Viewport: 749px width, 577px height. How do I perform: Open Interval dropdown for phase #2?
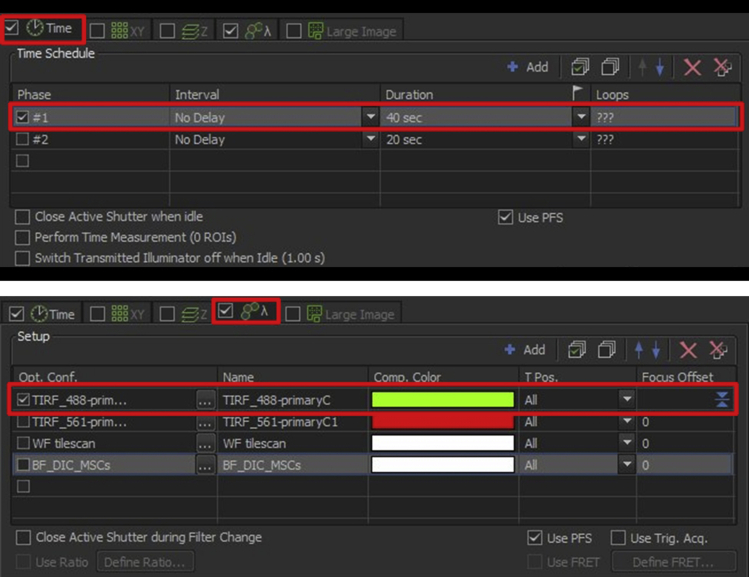pos(369,140)
